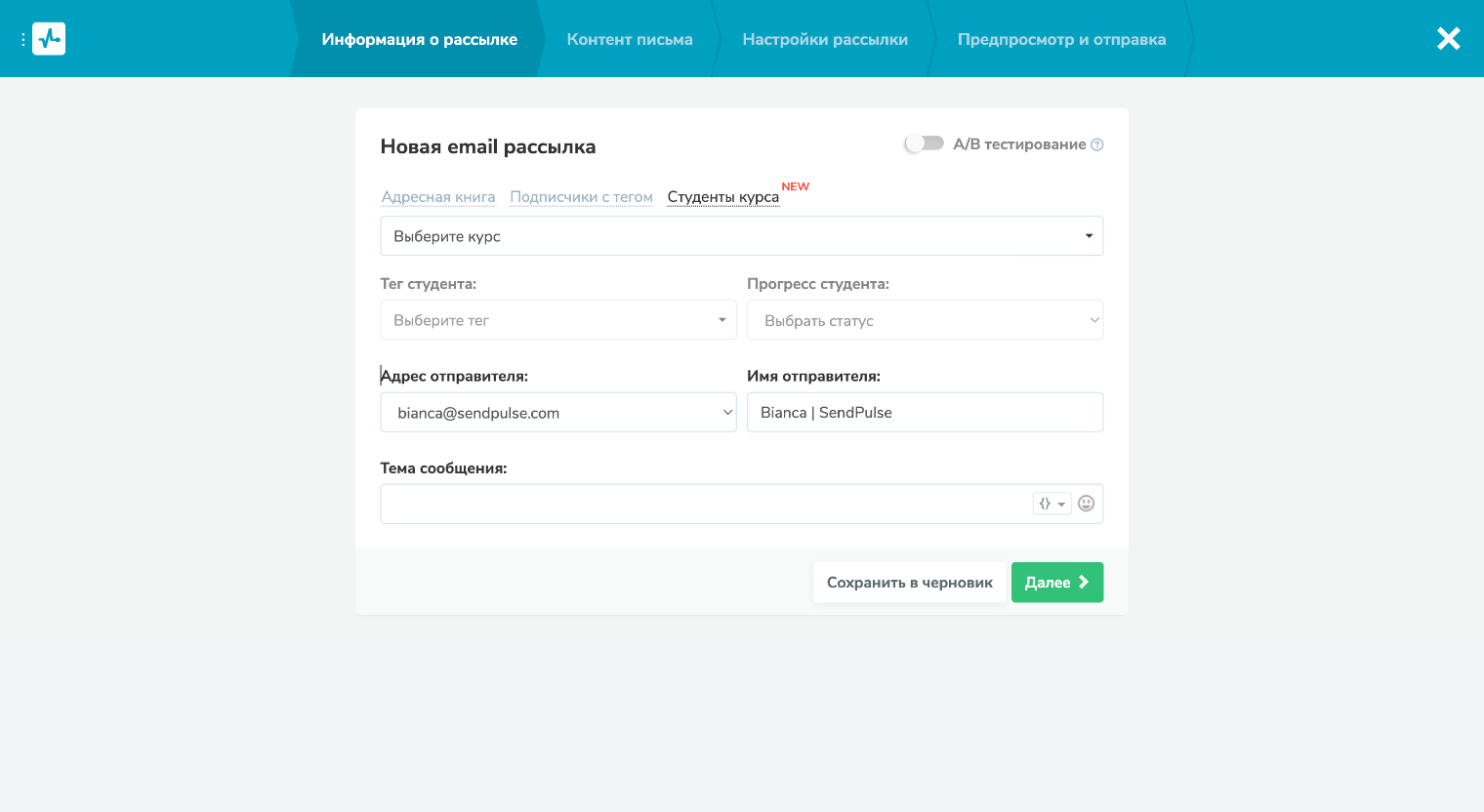Click the A/B testing help question mark
Screen dimensions: 1484x812
(1096, 143)
